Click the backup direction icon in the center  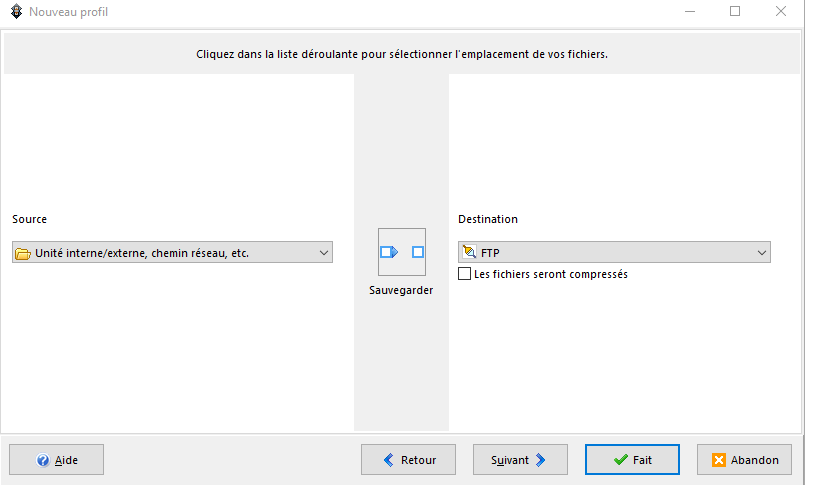[x=402, y=252]
